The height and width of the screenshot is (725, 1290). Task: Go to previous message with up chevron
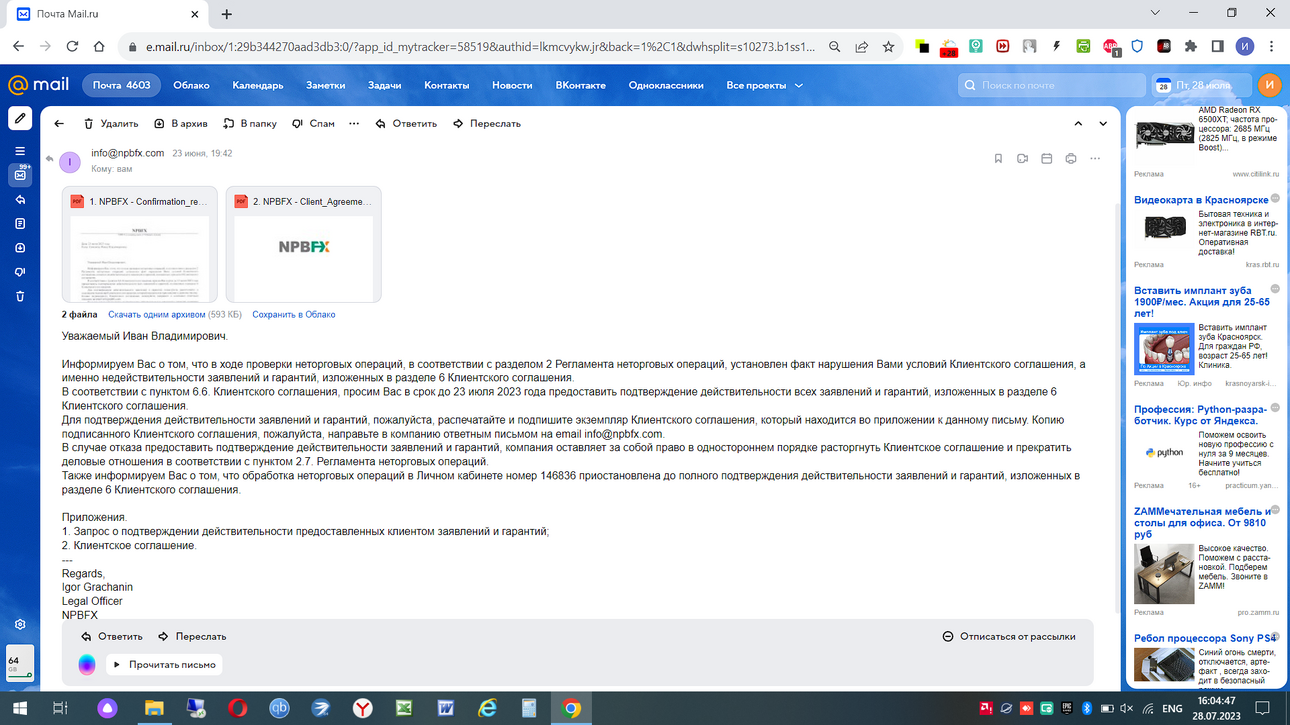point(1078,124)
